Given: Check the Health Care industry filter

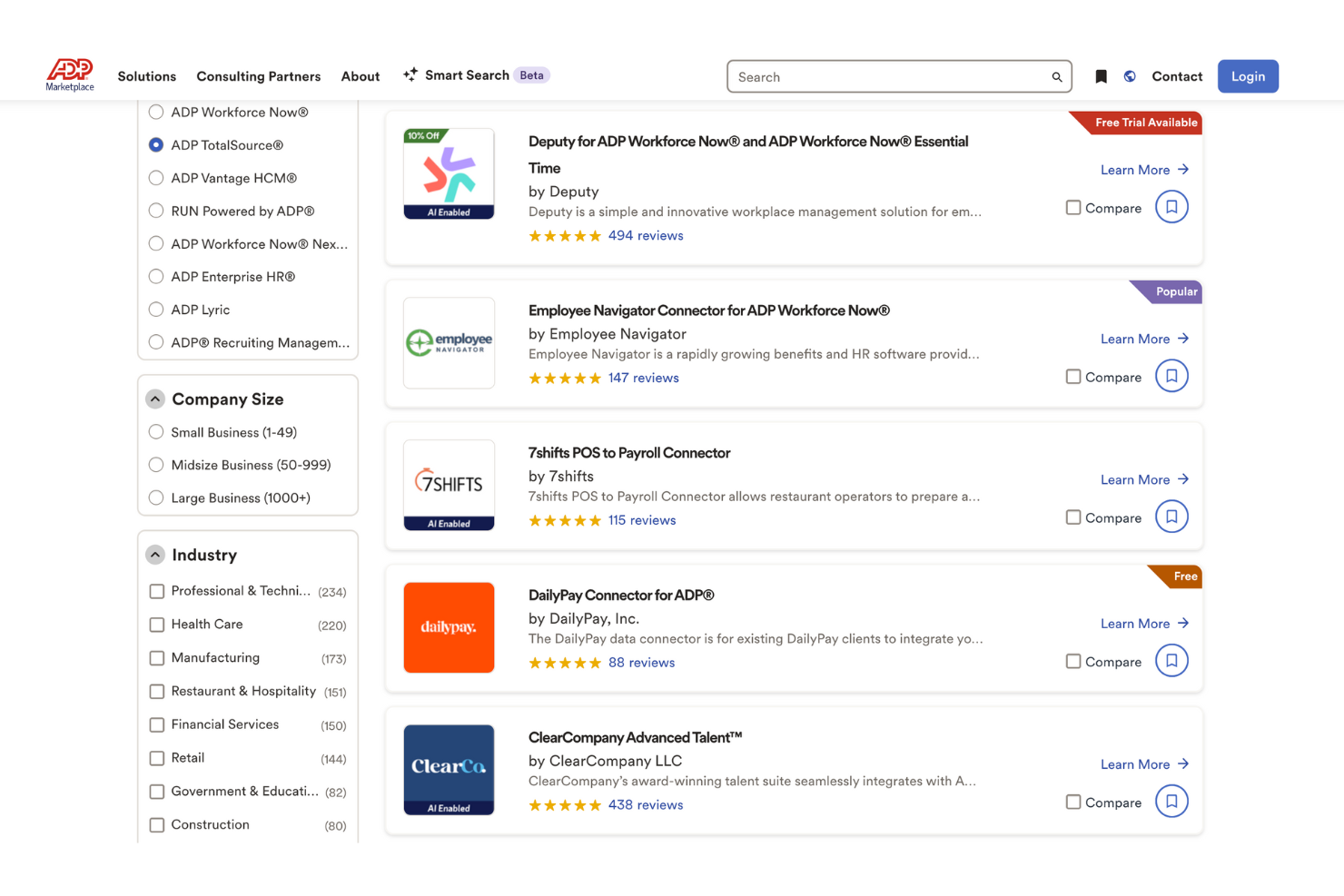Looking at the screenshot, I should click(x=157, y=625).
